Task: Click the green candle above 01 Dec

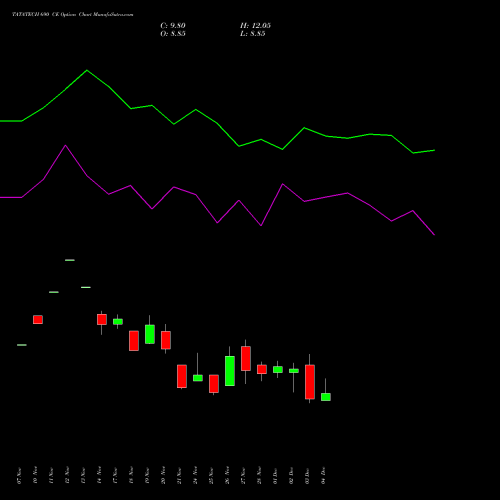Action: (x=278, y=369)
